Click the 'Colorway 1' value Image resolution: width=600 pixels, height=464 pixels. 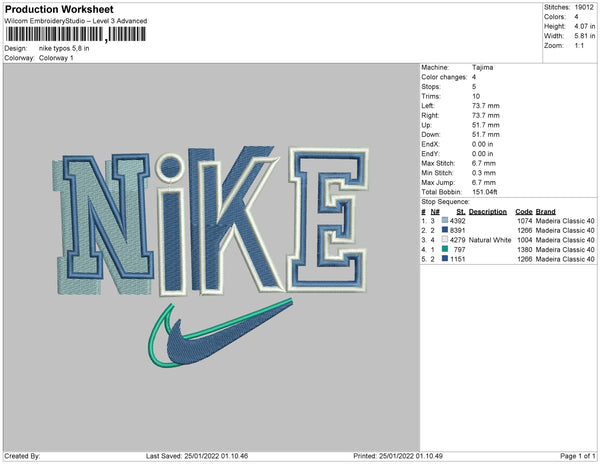[x=56, y=58]
